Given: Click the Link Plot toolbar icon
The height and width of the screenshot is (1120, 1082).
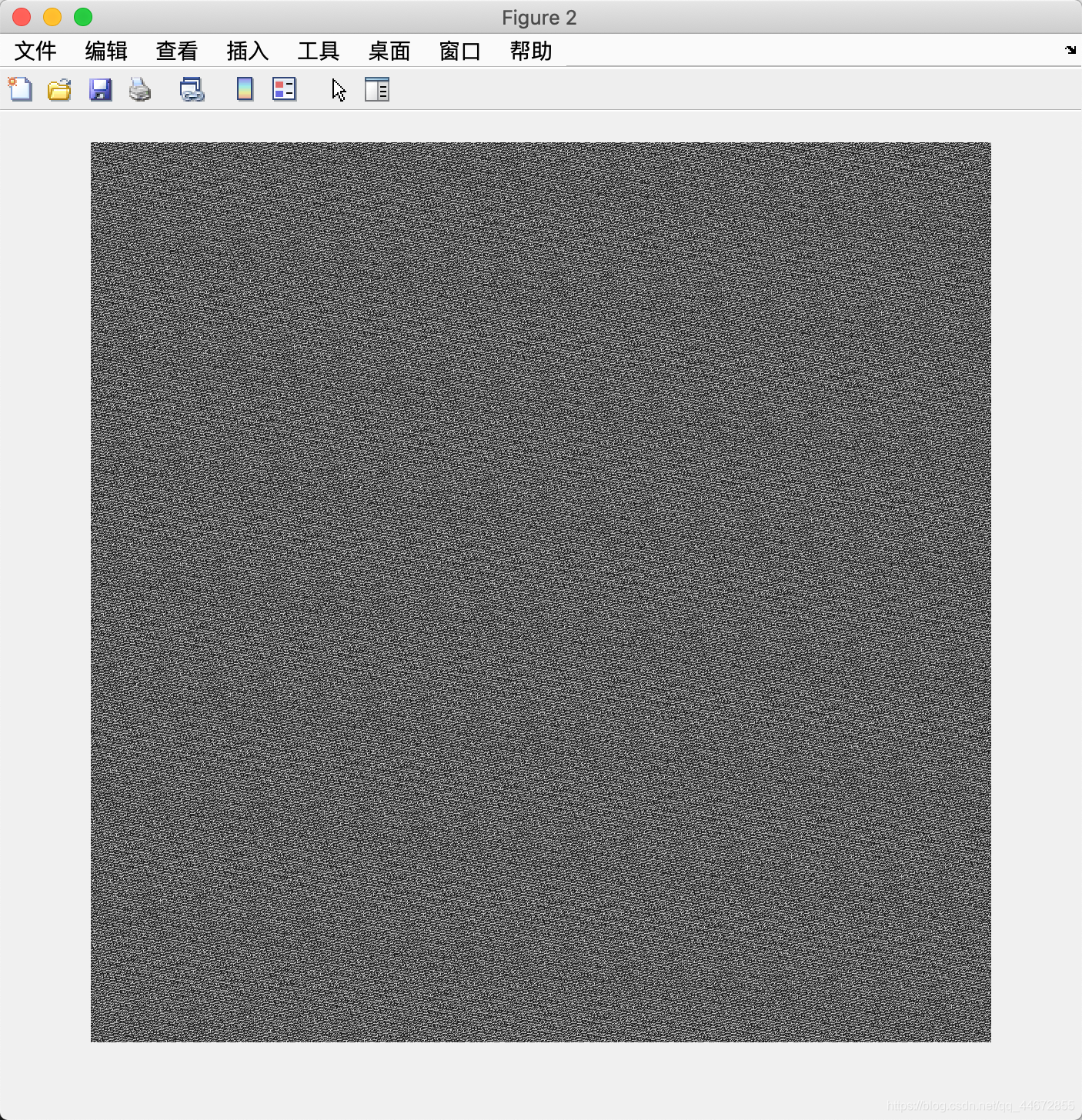Looking at the screenshot, I should pyautogui.click(x=192, y=89).
